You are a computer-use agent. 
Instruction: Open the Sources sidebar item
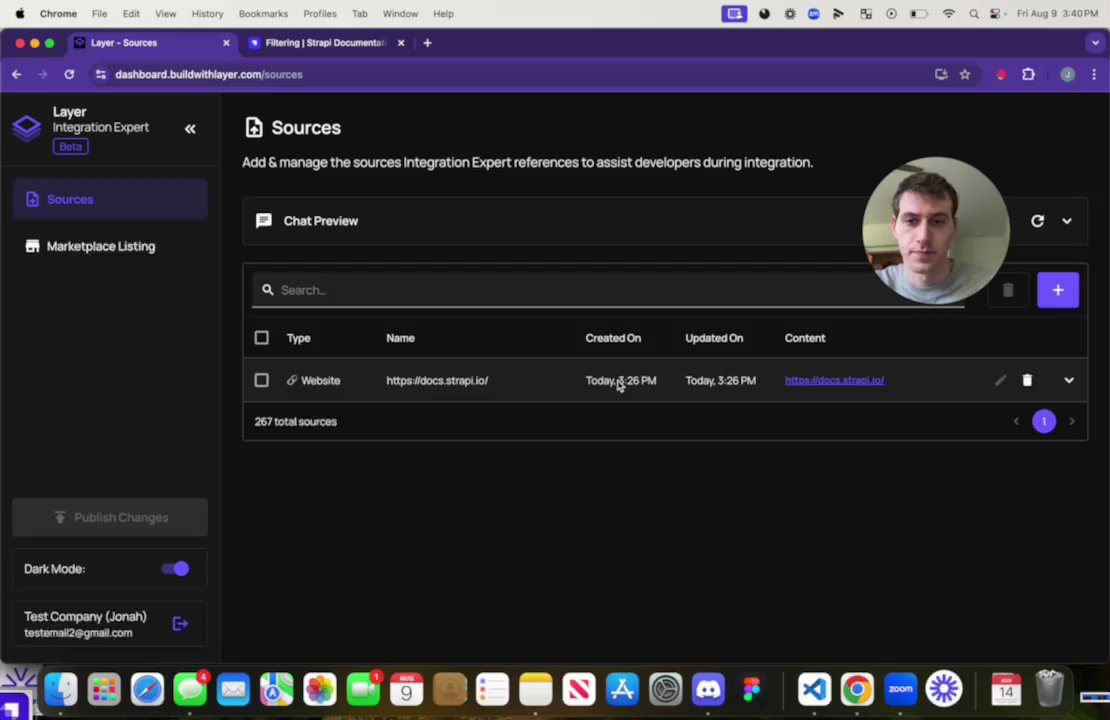pyautogui.click(x=110, y=199)
